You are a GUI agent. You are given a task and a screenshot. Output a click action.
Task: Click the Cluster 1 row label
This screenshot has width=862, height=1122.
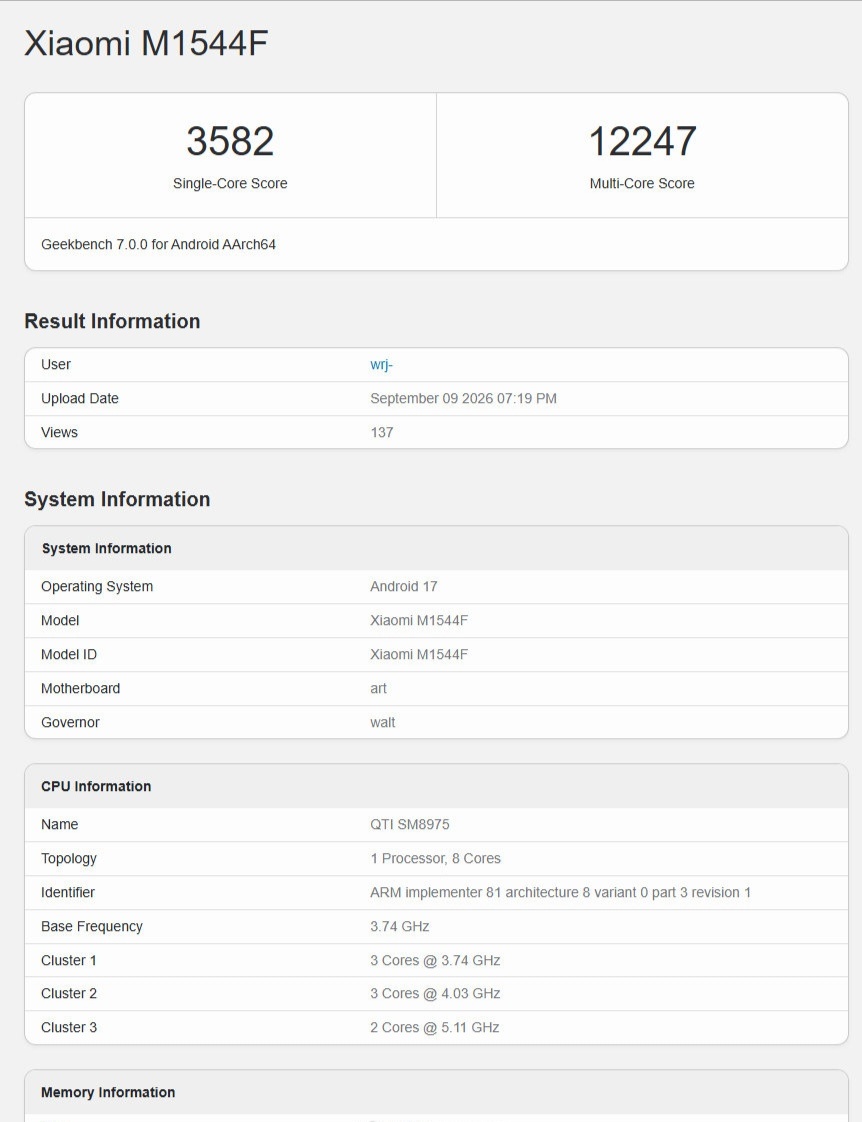coord(69,960)
